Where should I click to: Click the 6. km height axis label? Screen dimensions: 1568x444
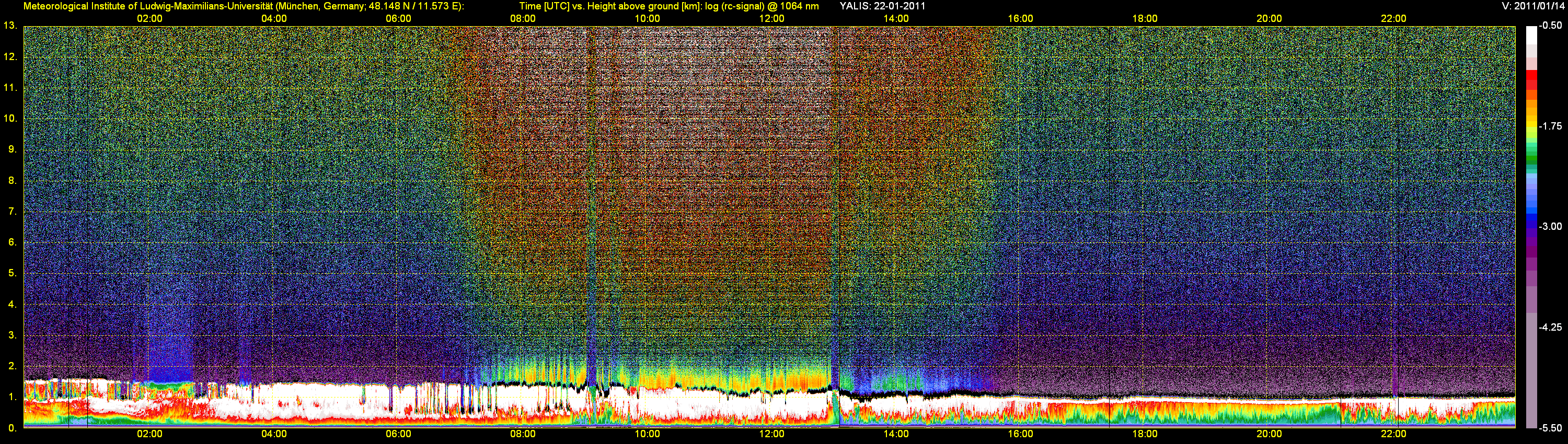(x=12, y=242)
